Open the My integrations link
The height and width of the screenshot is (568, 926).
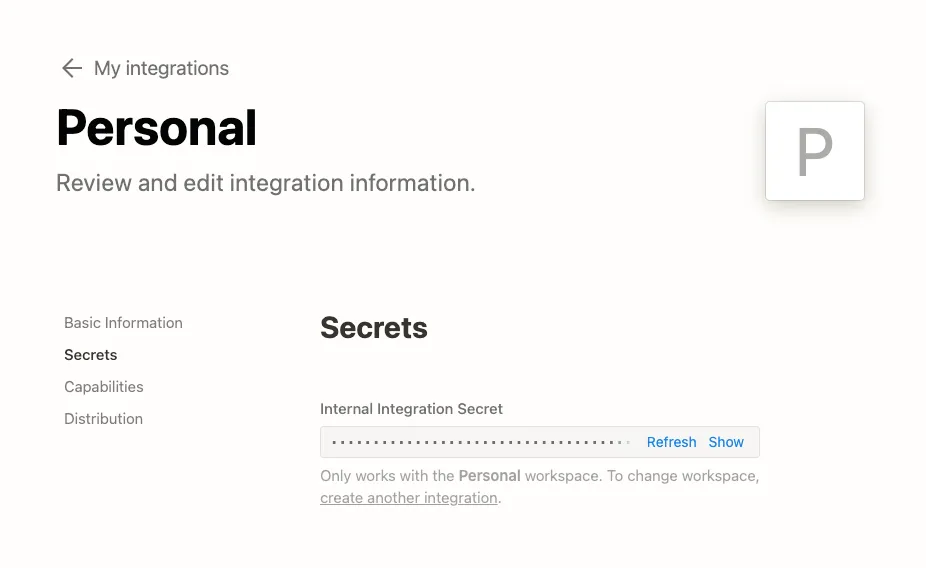click(161, 68)
